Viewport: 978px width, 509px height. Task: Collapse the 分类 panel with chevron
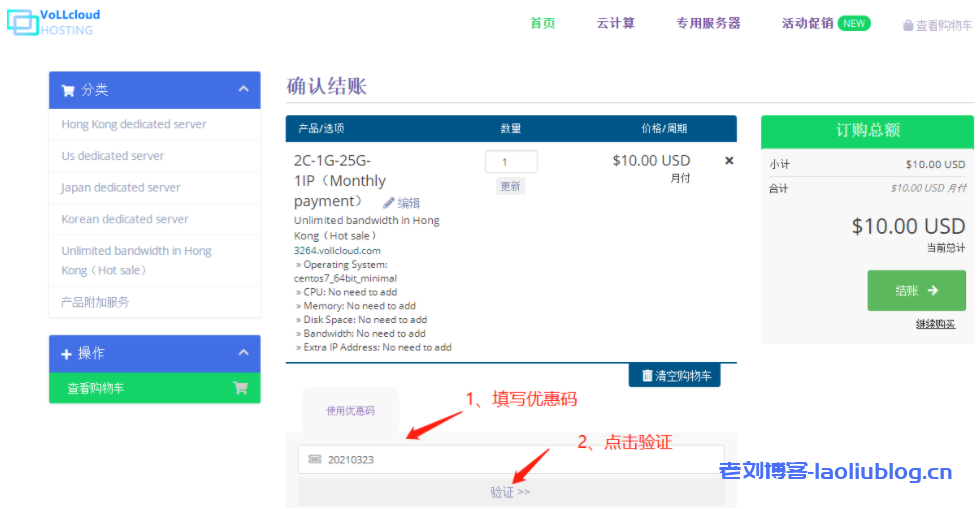point(243,90)
